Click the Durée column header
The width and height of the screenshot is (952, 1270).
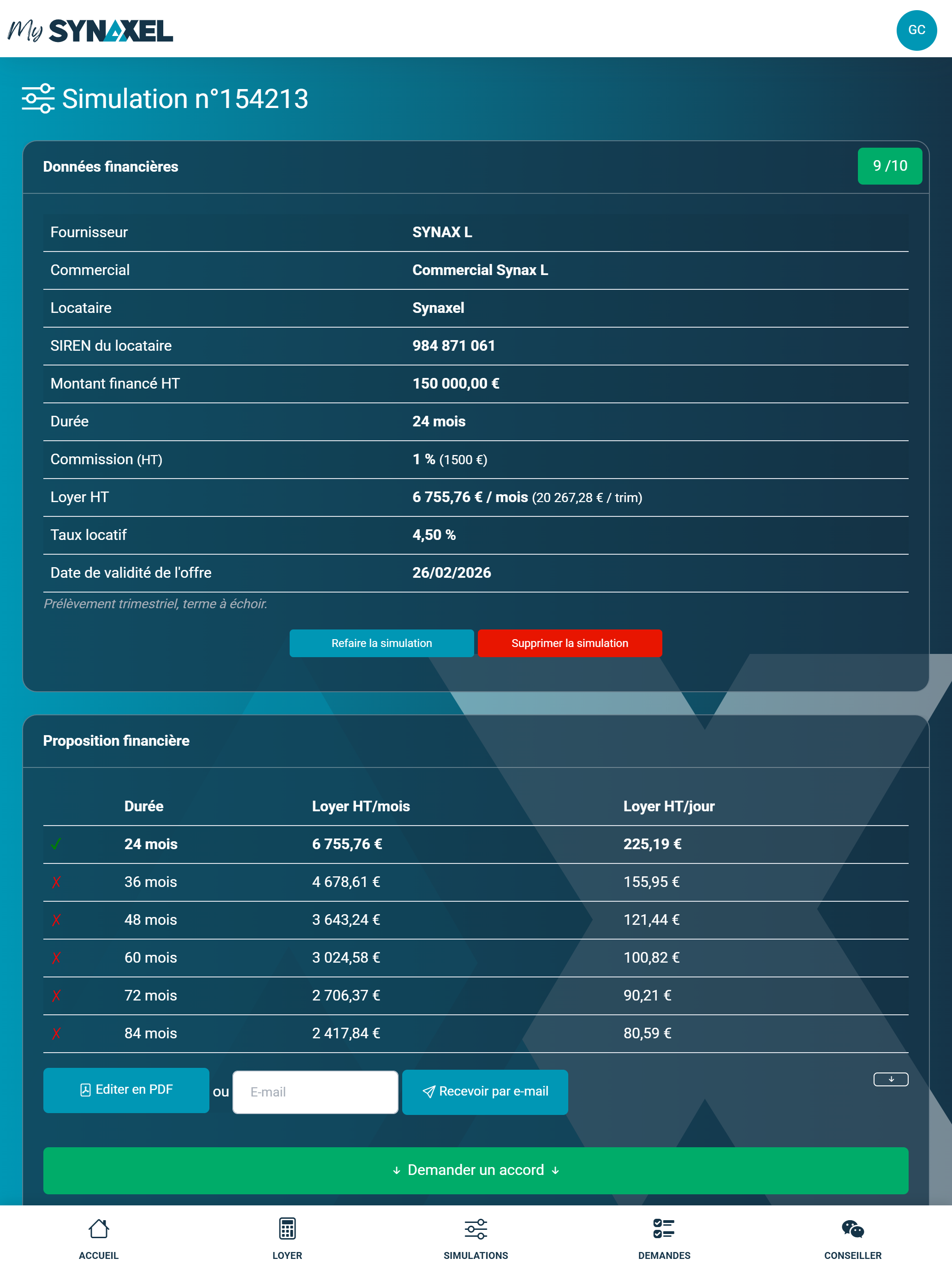[143, 806]
